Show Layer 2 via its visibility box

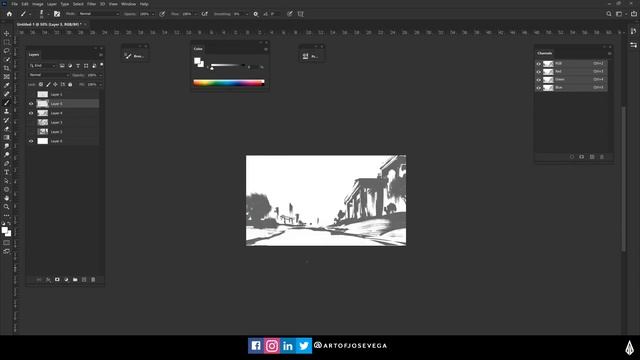tap(31, 132)
